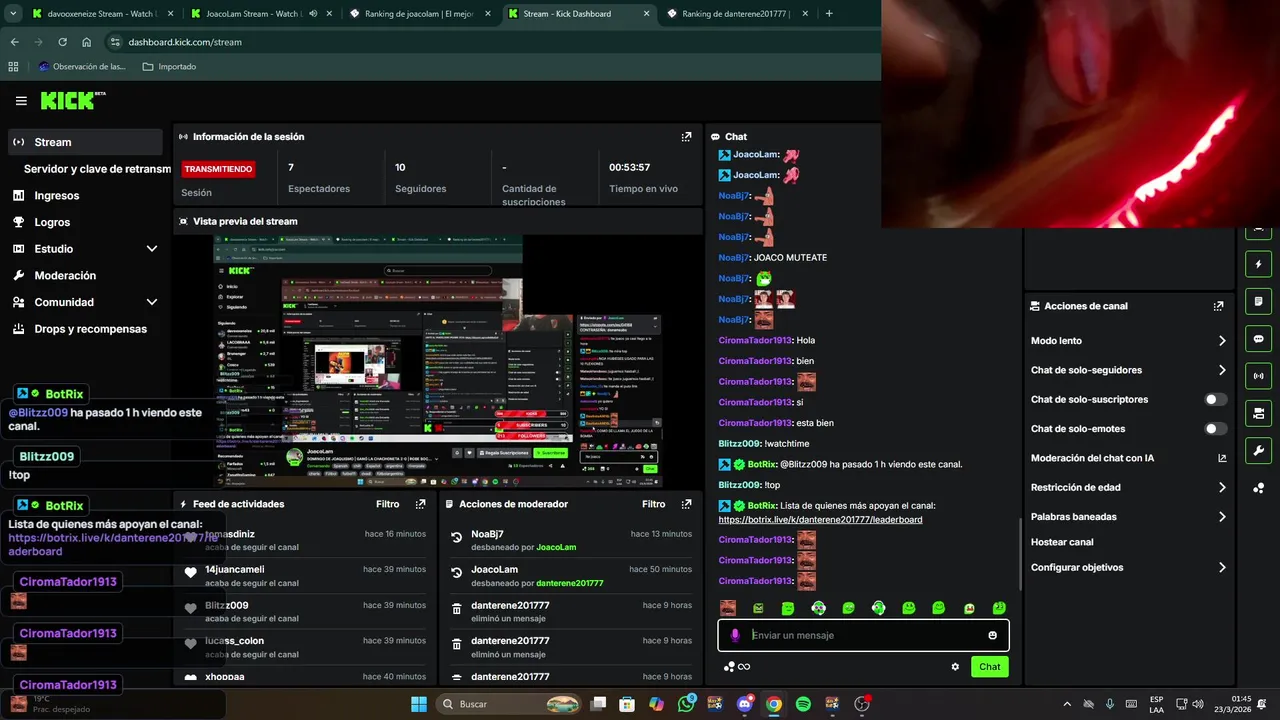Open Servidor y clave de retransmisión
The width and height of the screenshot is (1280, 720).
click(97, 169)
